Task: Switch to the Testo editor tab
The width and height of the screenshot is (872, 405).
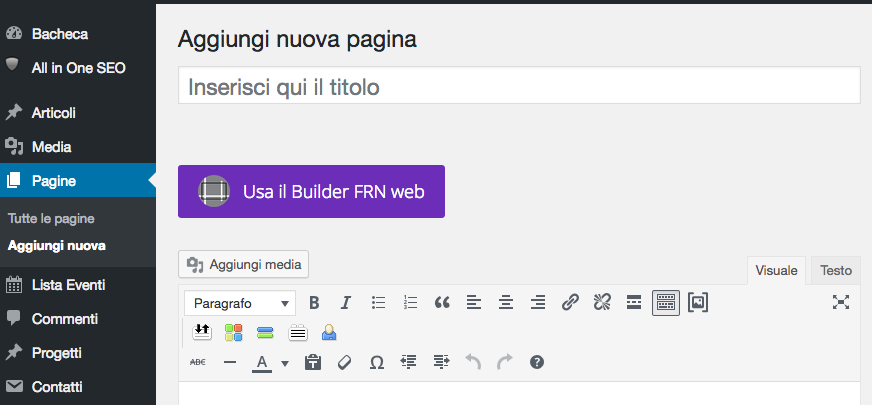Action: click(x=836, y=270)
